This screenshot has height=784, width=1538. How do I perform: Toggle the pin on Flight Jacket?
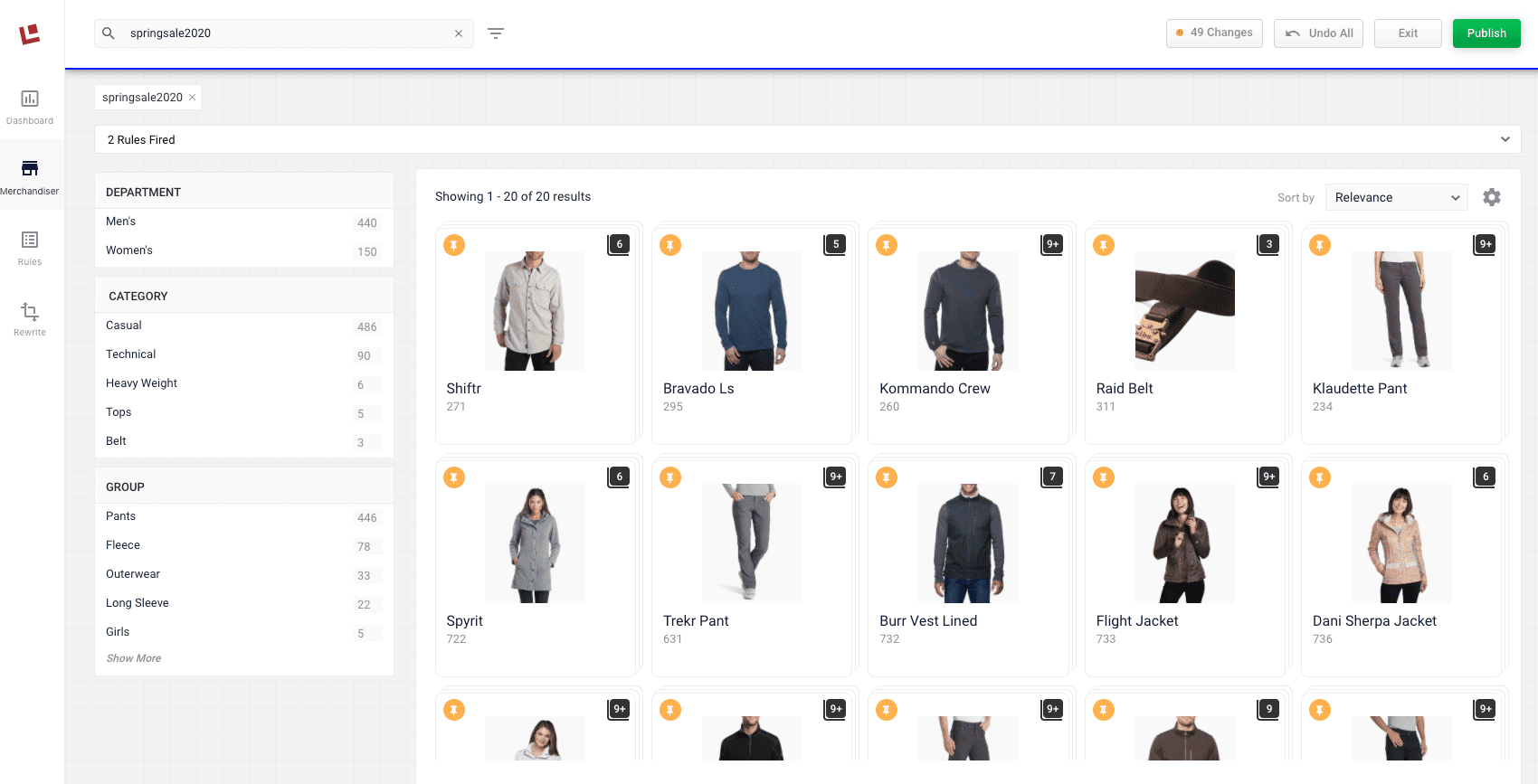coord(1104,477)
